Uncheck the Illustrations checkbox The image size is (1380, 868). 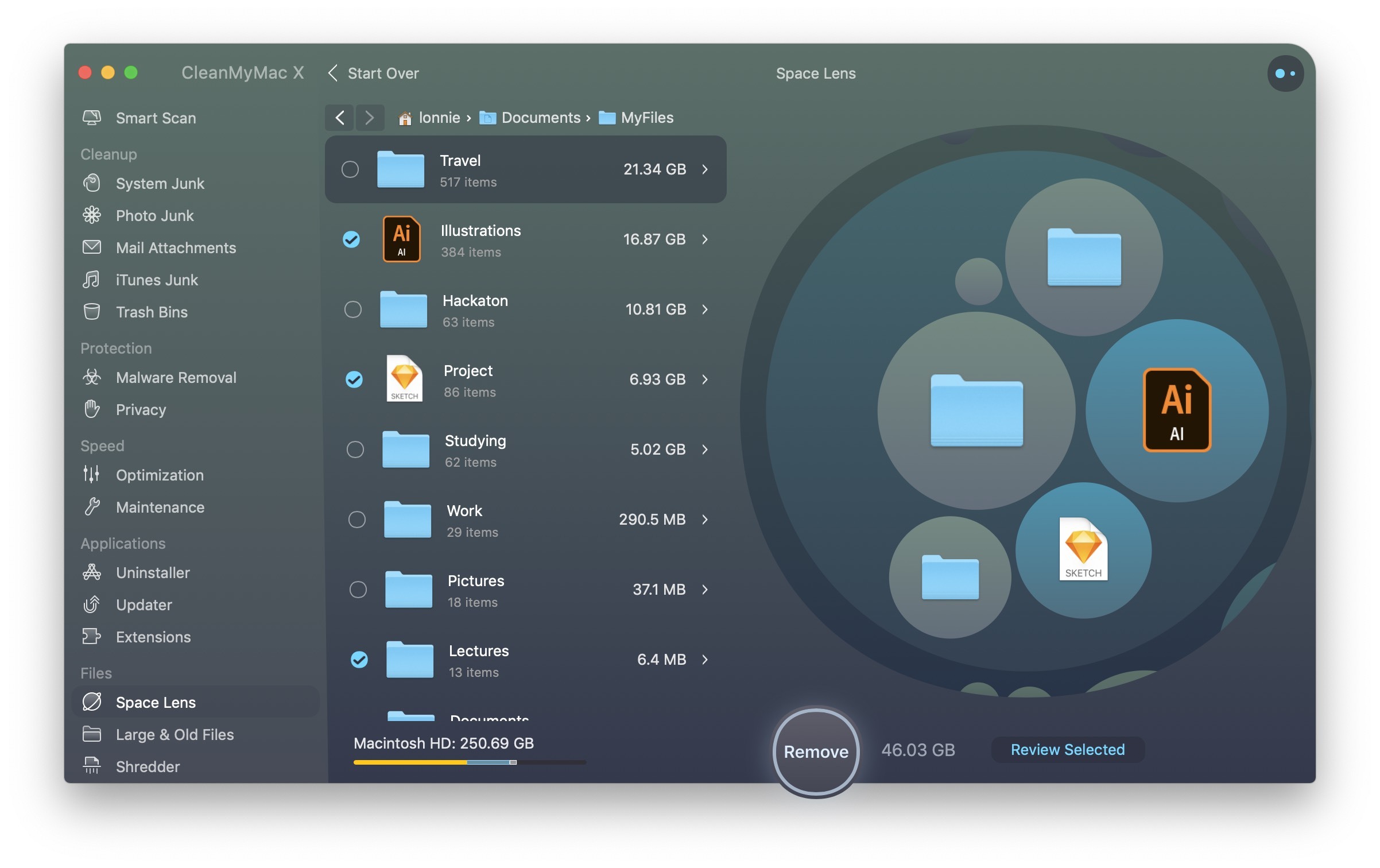click(x=351, y=239)
